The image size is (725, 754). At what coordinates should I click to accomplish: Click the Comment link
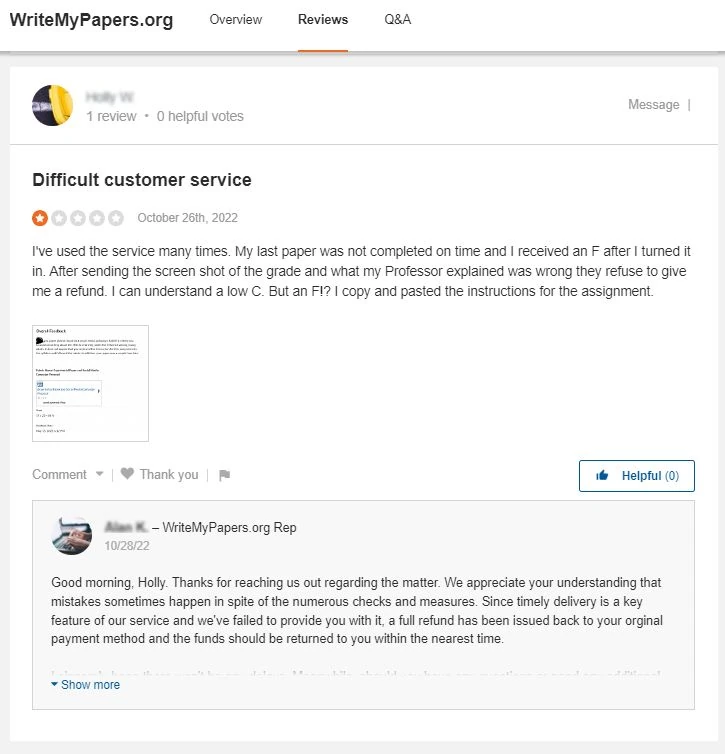click(59, 474)
